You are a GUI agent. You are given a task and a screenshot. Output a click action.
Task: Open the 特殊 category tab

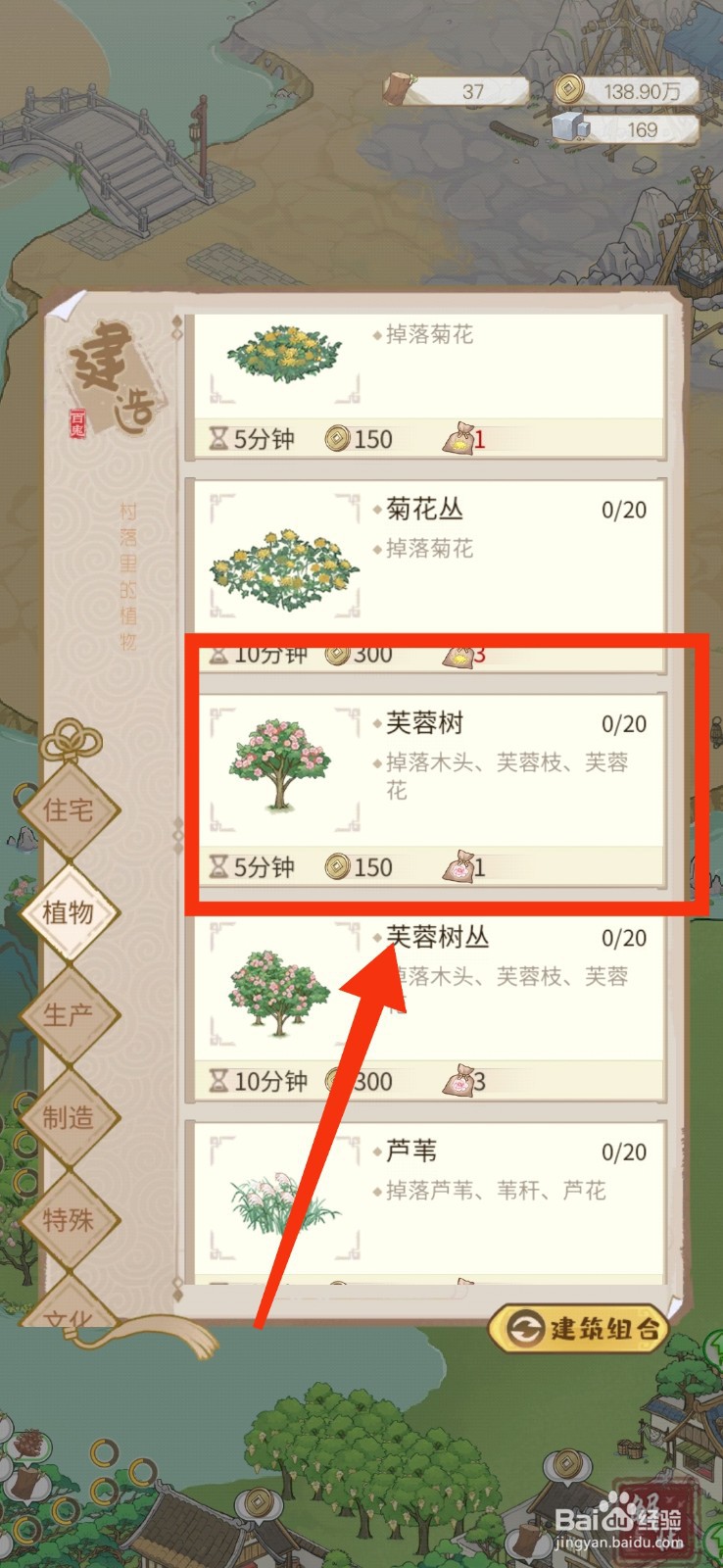(68, 1220)
